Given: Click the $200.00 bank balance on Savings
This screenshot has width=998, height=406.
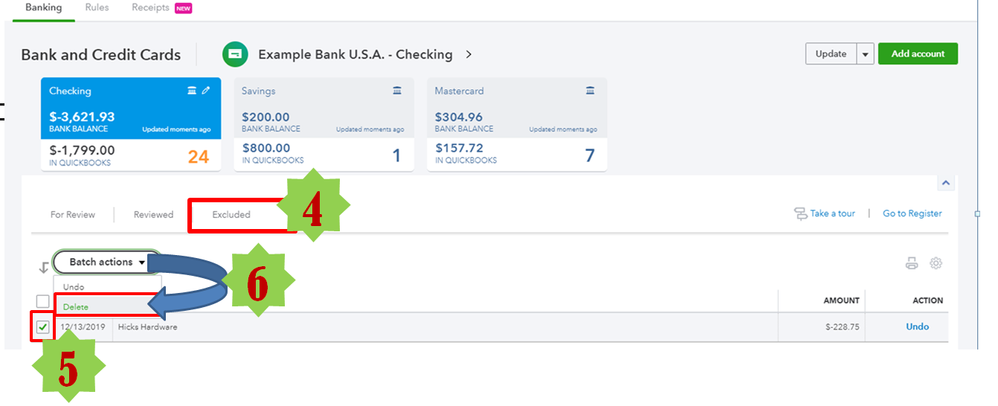Looking at the screenshot, I should tap(266, 117).
